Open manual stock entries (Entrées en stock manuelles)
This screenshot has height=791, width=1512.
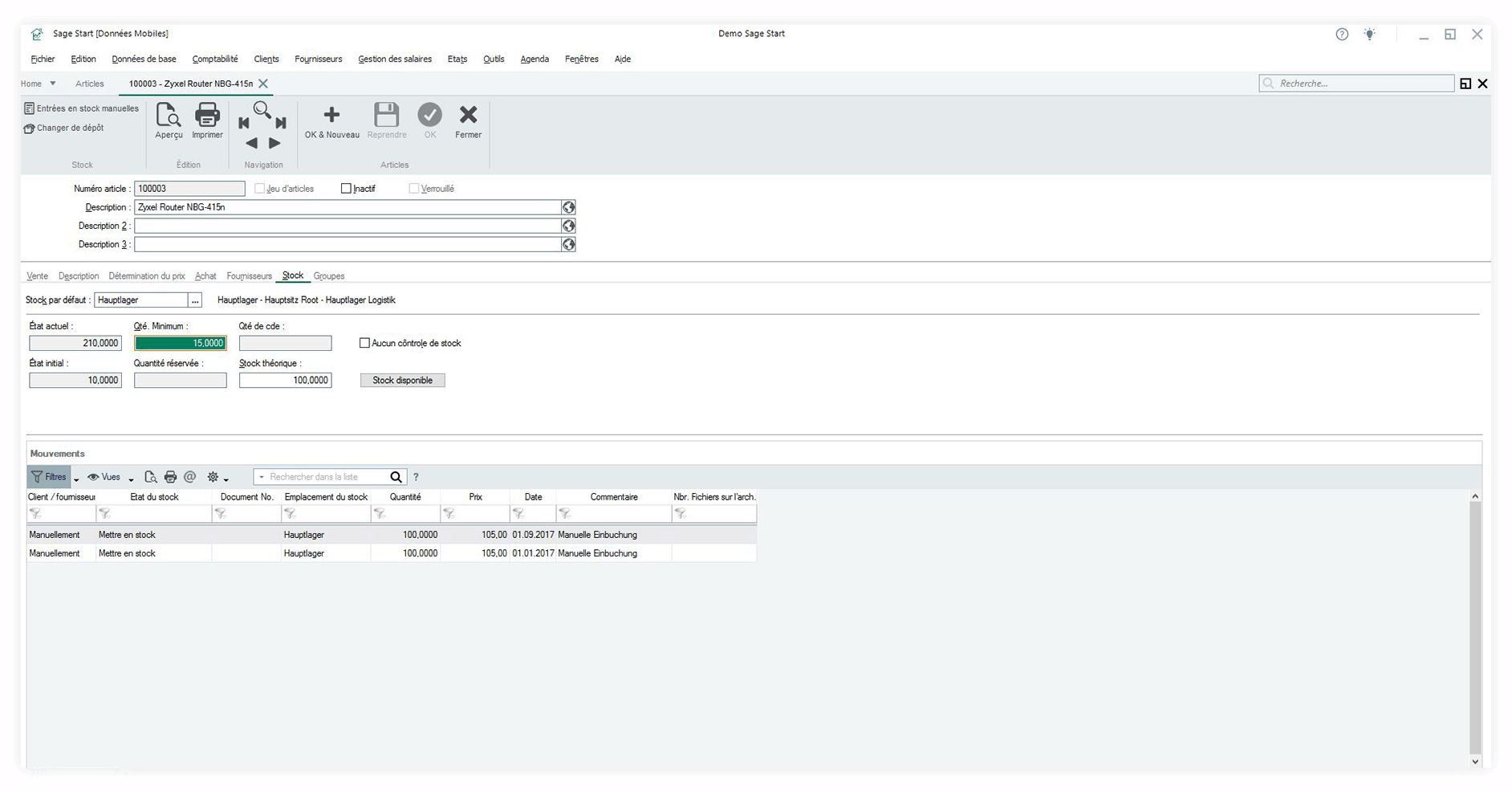click(81, 108)
